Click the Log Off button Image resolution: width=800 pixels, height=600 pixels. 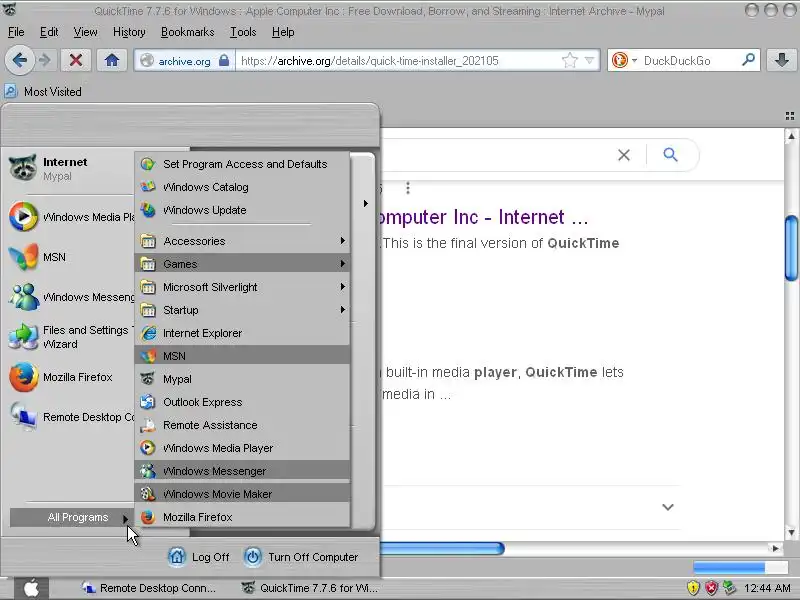tap(199, 557)
